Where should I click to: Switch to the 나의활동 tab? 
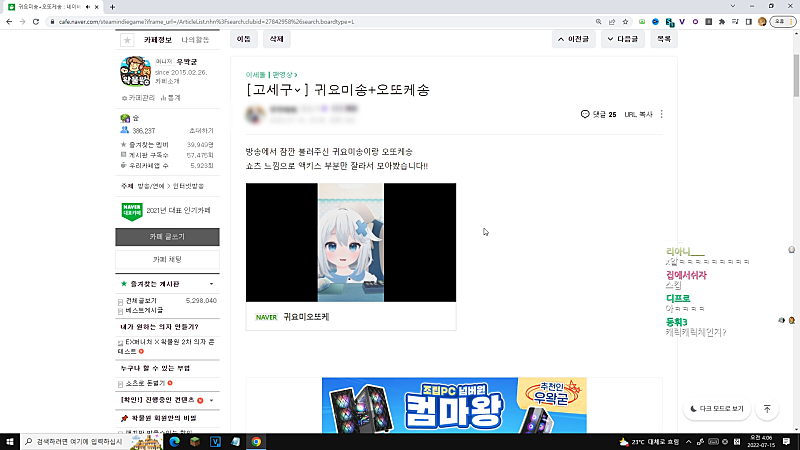(195, 40)
